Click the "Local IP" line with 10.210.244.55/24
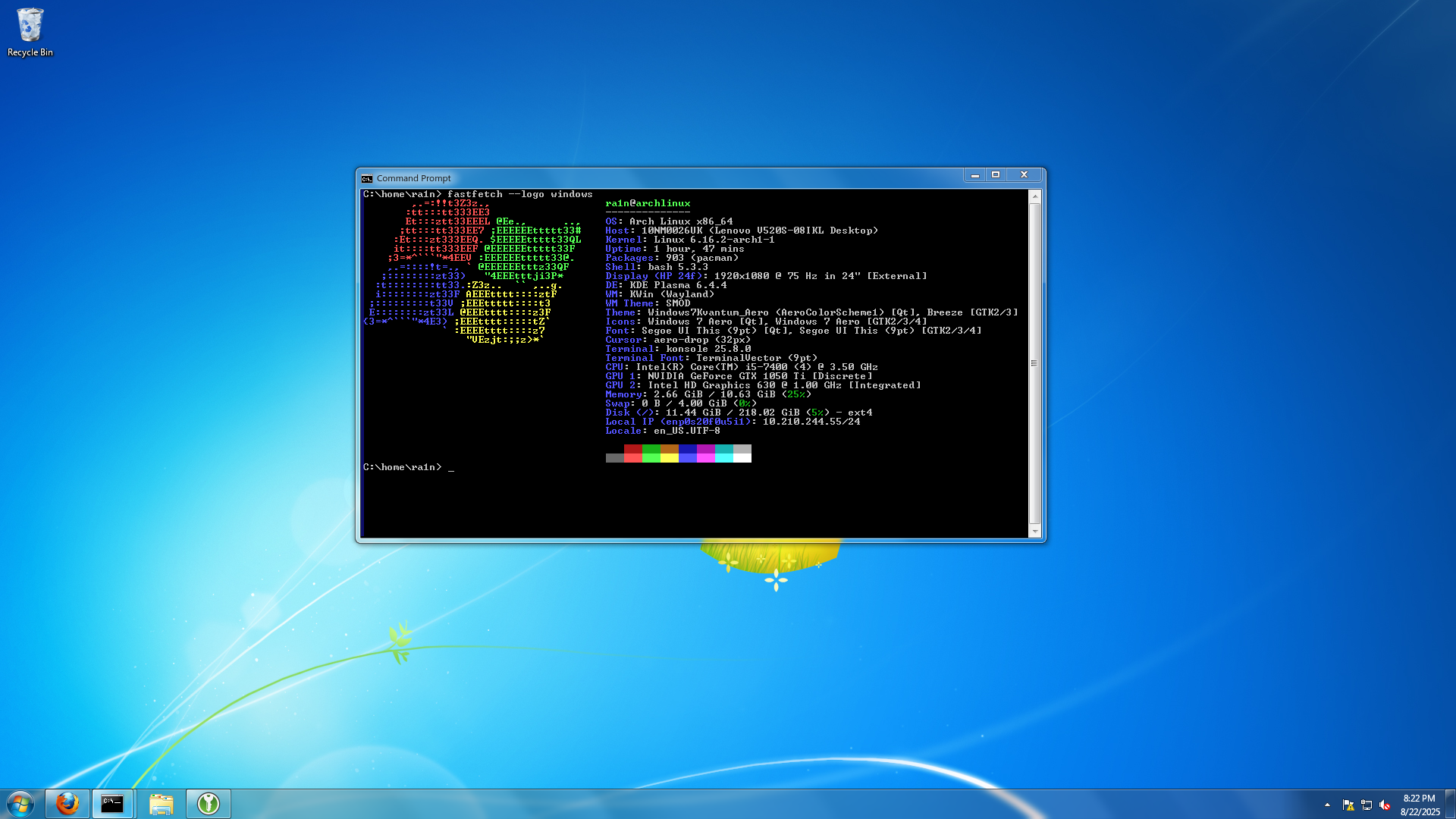This screenshot has height=819, width=1456. coord(733,422)
